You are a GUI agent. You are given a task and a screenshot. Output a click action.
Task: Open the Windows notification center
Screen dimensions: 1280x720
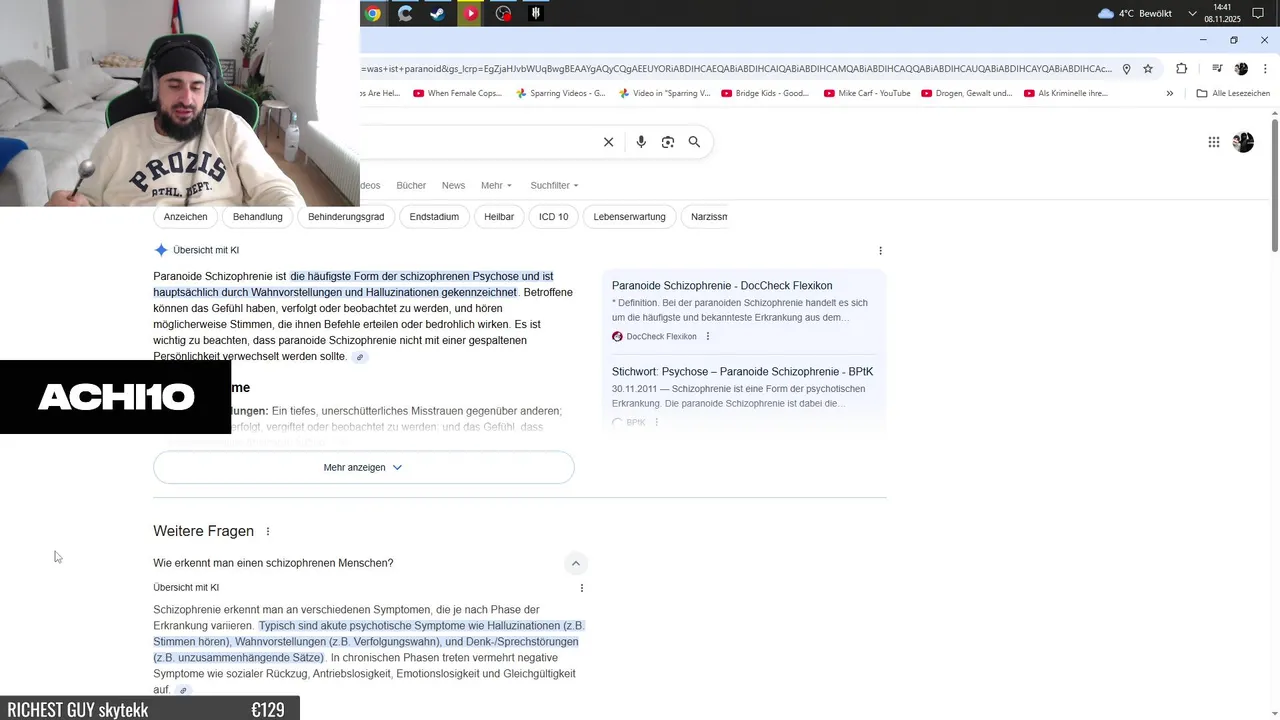(x=1258, y=13)
